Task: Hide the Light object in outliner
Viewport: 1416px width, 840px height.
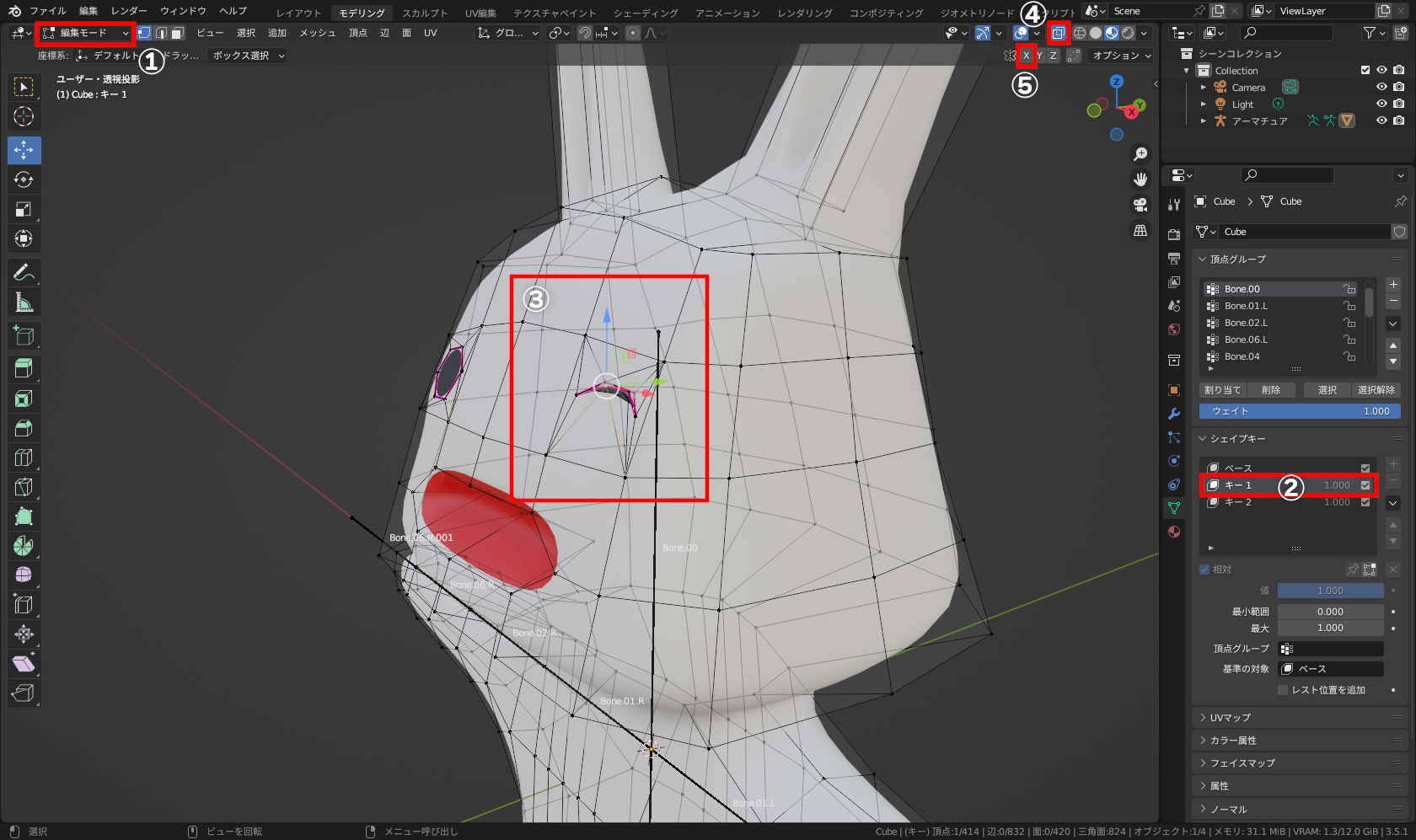Action: point(1381,104)
